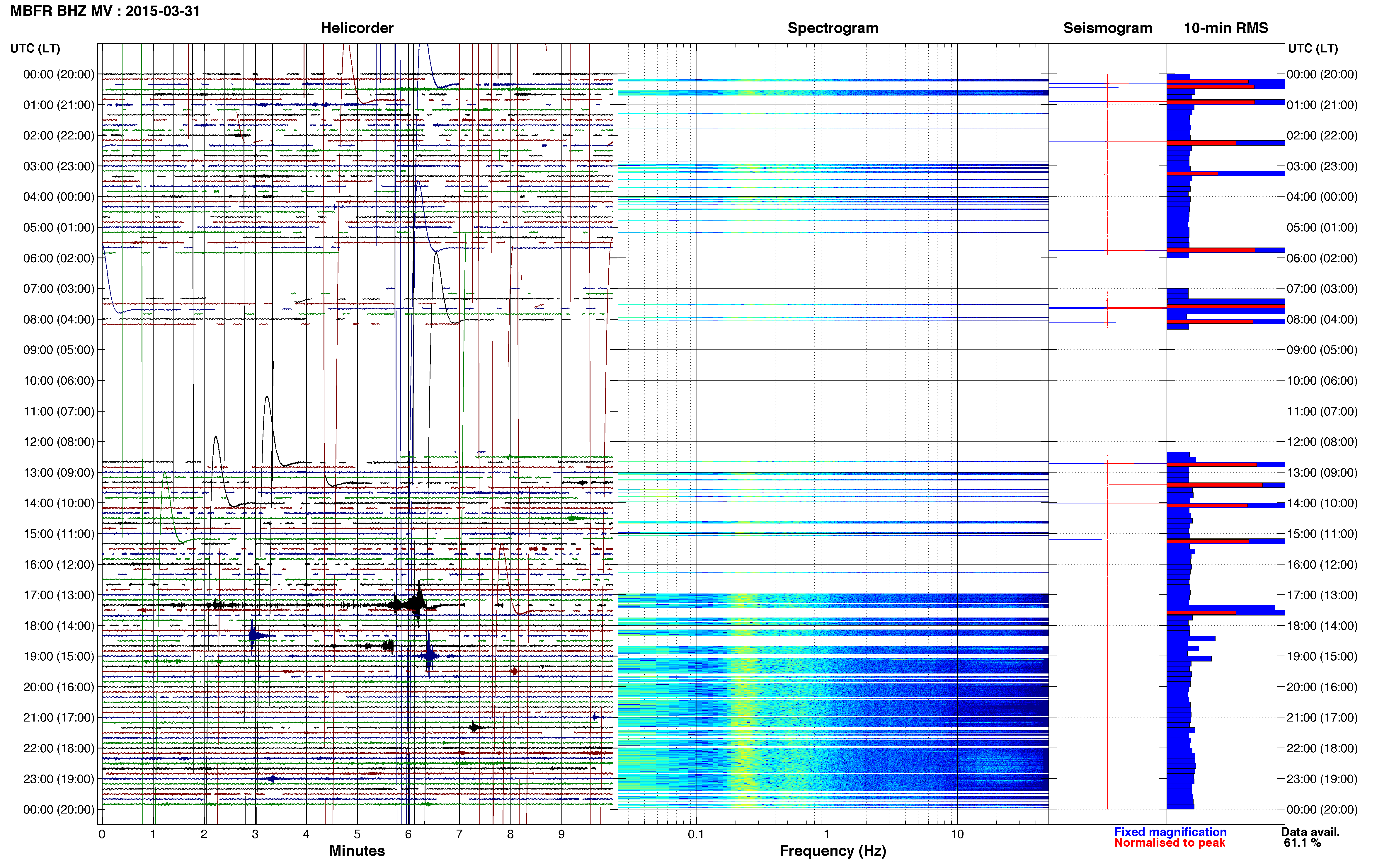Click the "Seismogram" panel heading
The height and width of the screenshot is (868, 1389).
[1107, 28]
